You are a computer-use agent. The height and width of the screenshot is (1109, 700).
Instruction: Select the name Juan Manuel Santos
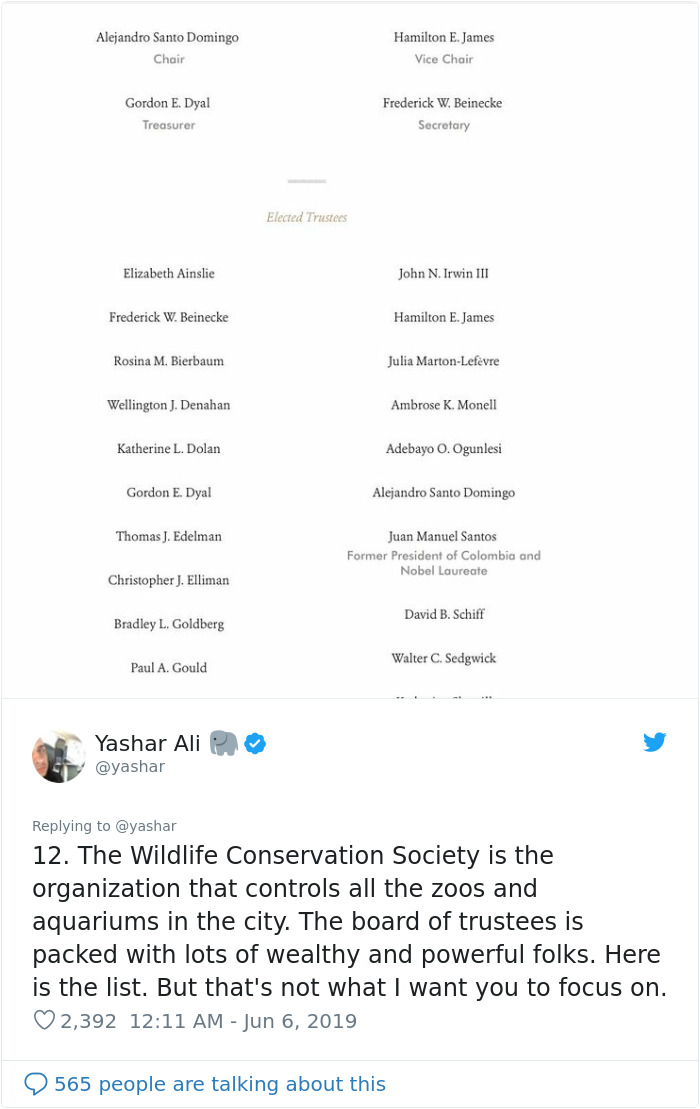[x=444, y=536]
